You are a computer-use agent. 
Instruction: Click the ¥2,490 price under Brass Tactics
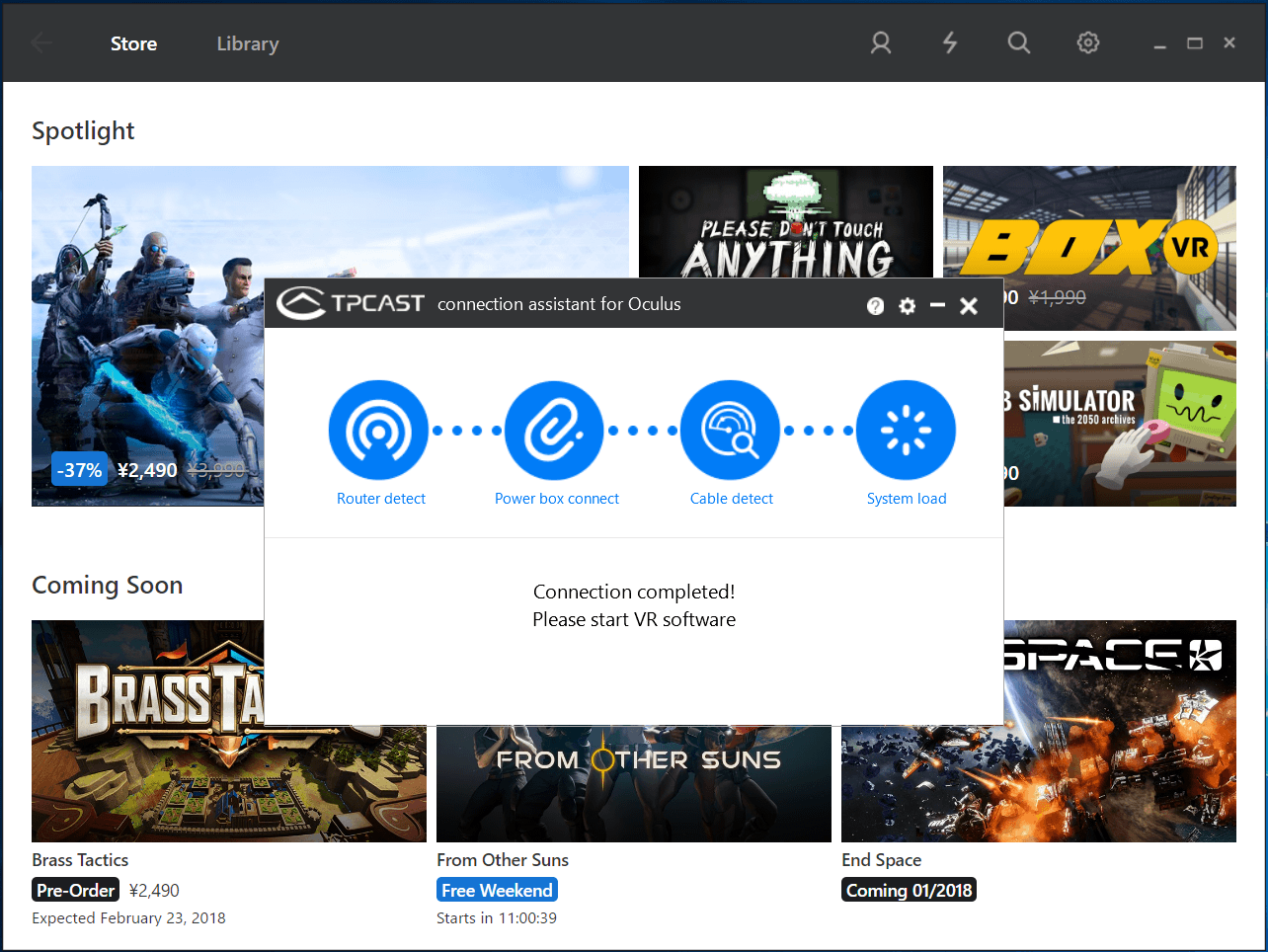click(x=154, y=891)
